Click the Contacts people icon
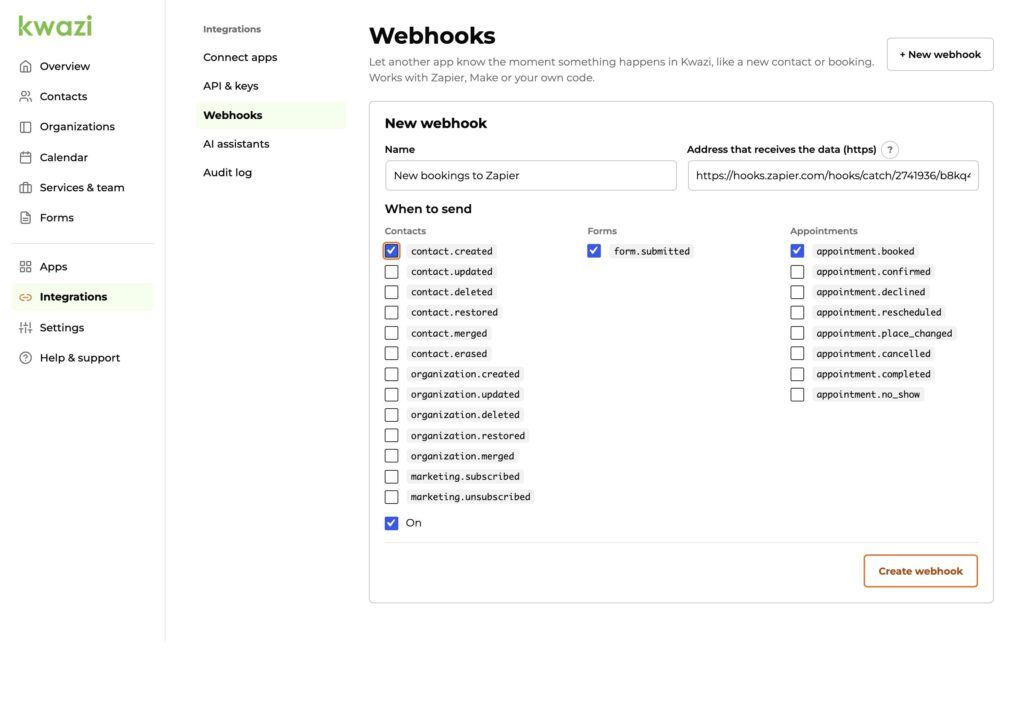This screenshot has width=1024, height=714. click(x=25, y=96)
